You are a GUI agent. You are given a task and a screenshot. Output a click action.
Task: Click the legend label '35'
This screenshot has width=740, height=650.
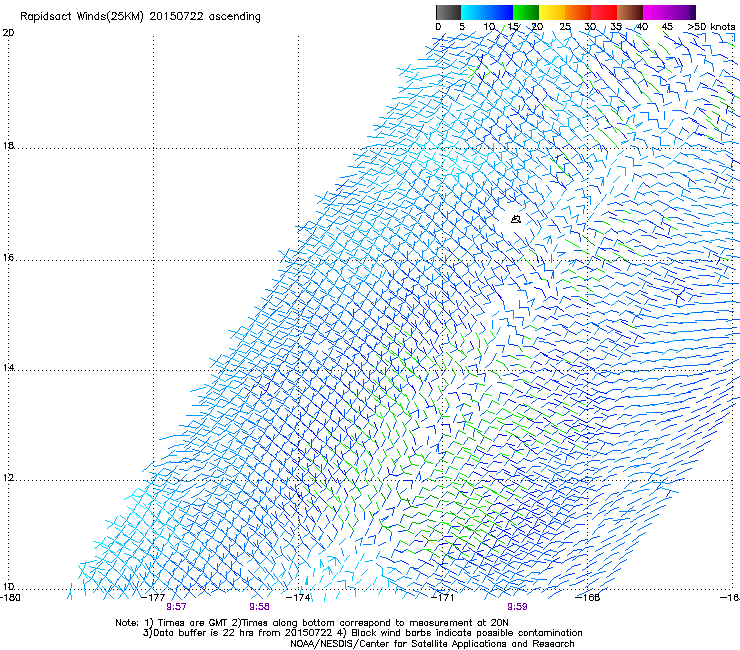tap(616, 27)
